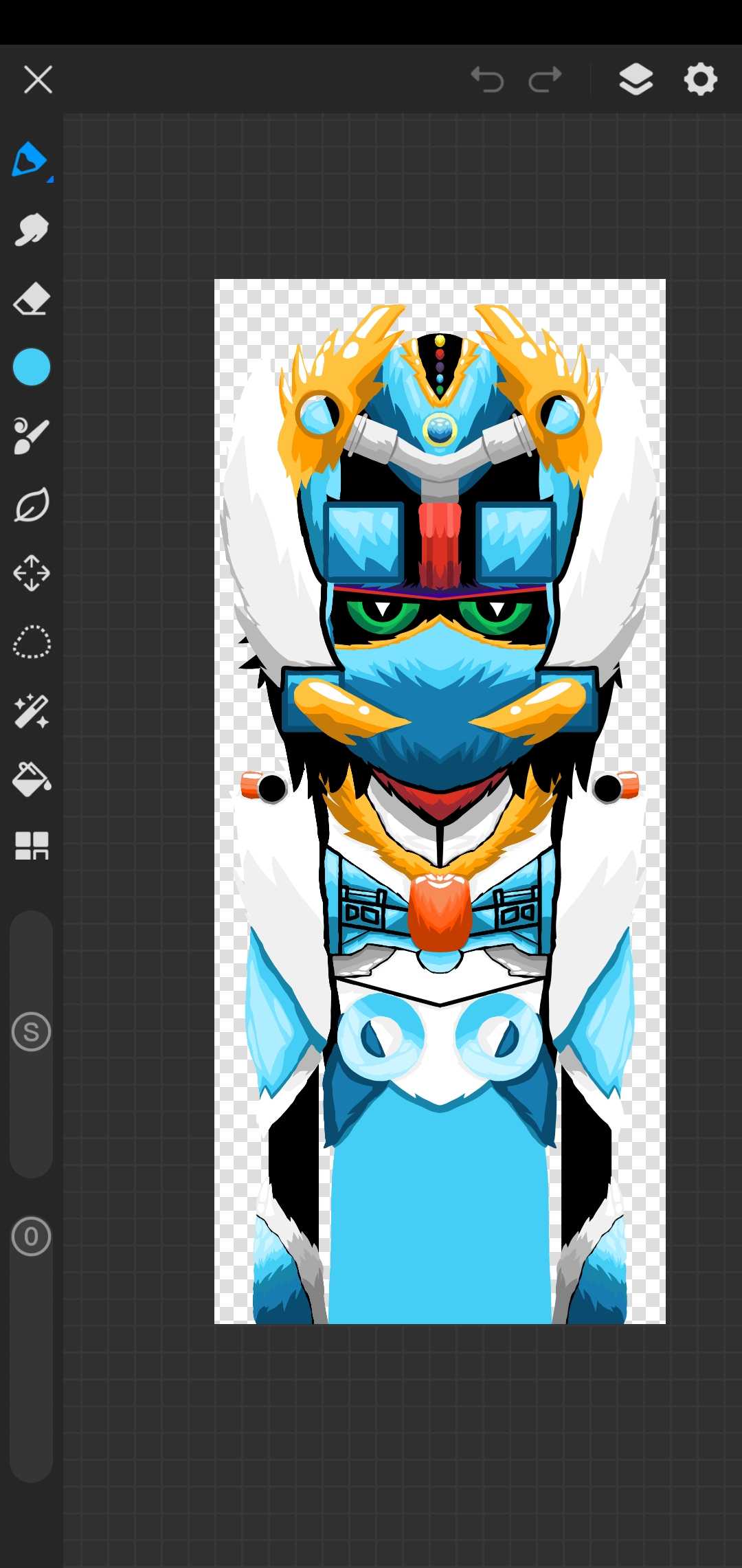The width and height of the screenshot is (742, 1568).
Task: Undo the last stroke
Action: tap(487, 80)
